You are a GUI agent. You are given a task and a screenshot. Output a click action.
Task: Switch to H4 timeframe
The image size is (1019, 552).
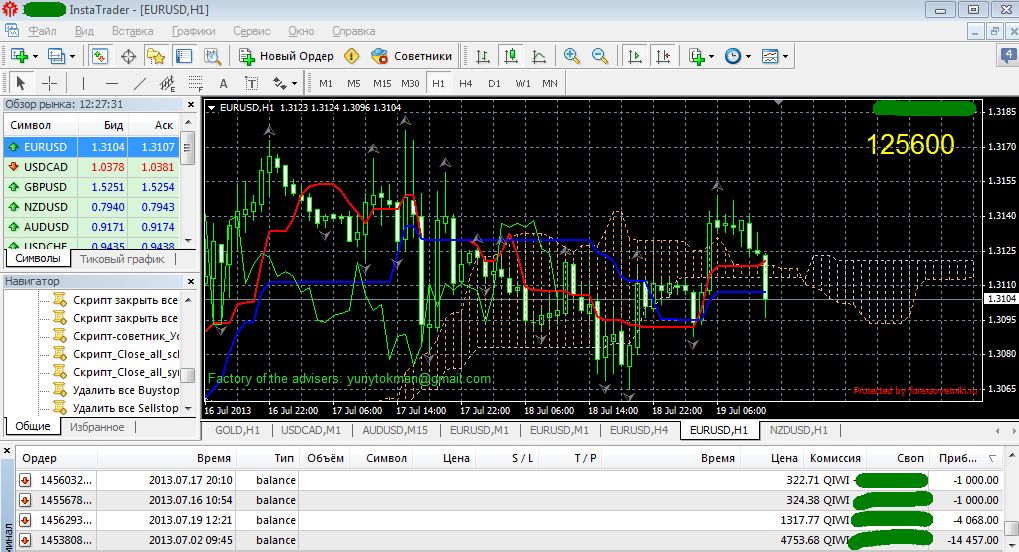click(x=466, y=83)
